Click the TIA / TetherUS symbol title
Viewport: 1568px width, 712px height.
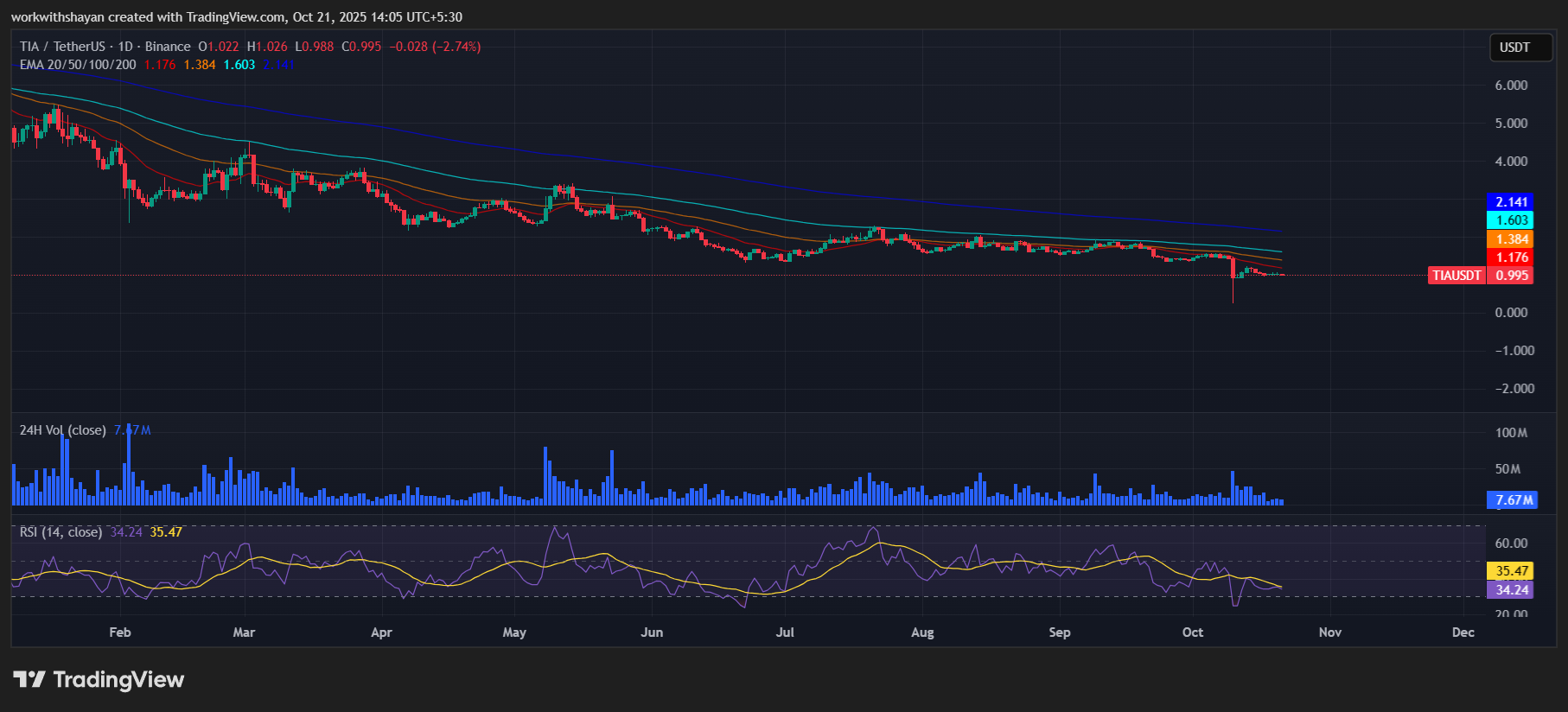(x=62, y=47)
